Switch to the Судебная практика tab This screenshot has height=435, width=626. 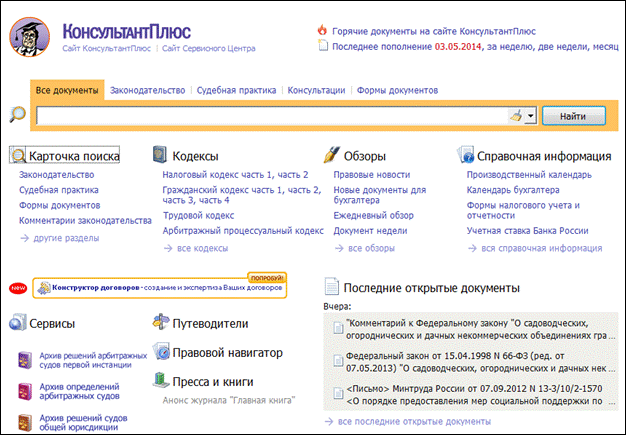click(236, 90)
